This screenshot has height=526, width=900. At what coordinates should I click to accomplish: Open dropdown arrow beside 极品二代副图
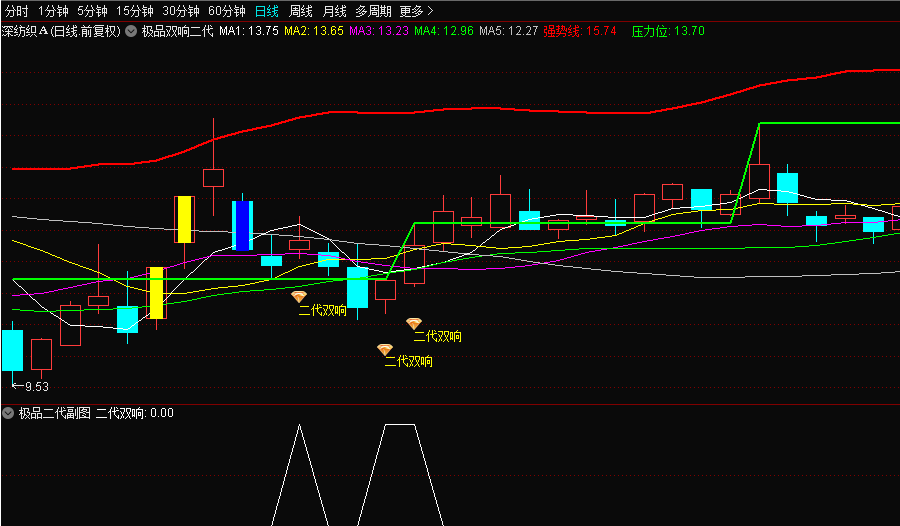tap(8, 413)
